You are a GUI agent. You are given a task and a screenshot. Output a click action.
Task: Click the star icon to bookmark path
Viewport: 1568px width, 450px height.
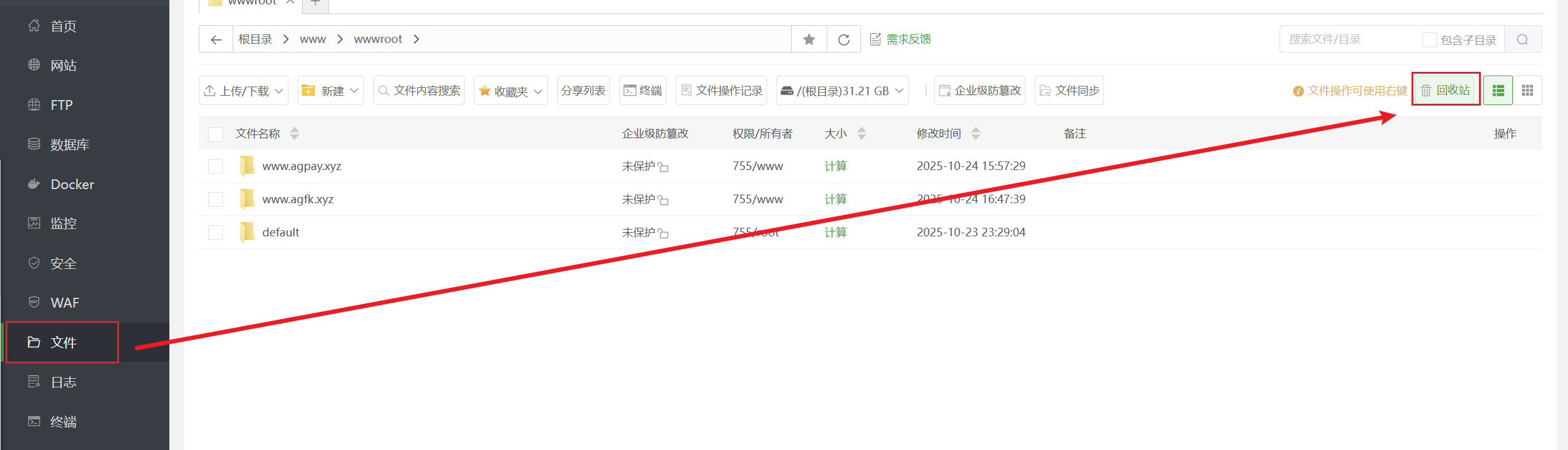tap(809, 40)
